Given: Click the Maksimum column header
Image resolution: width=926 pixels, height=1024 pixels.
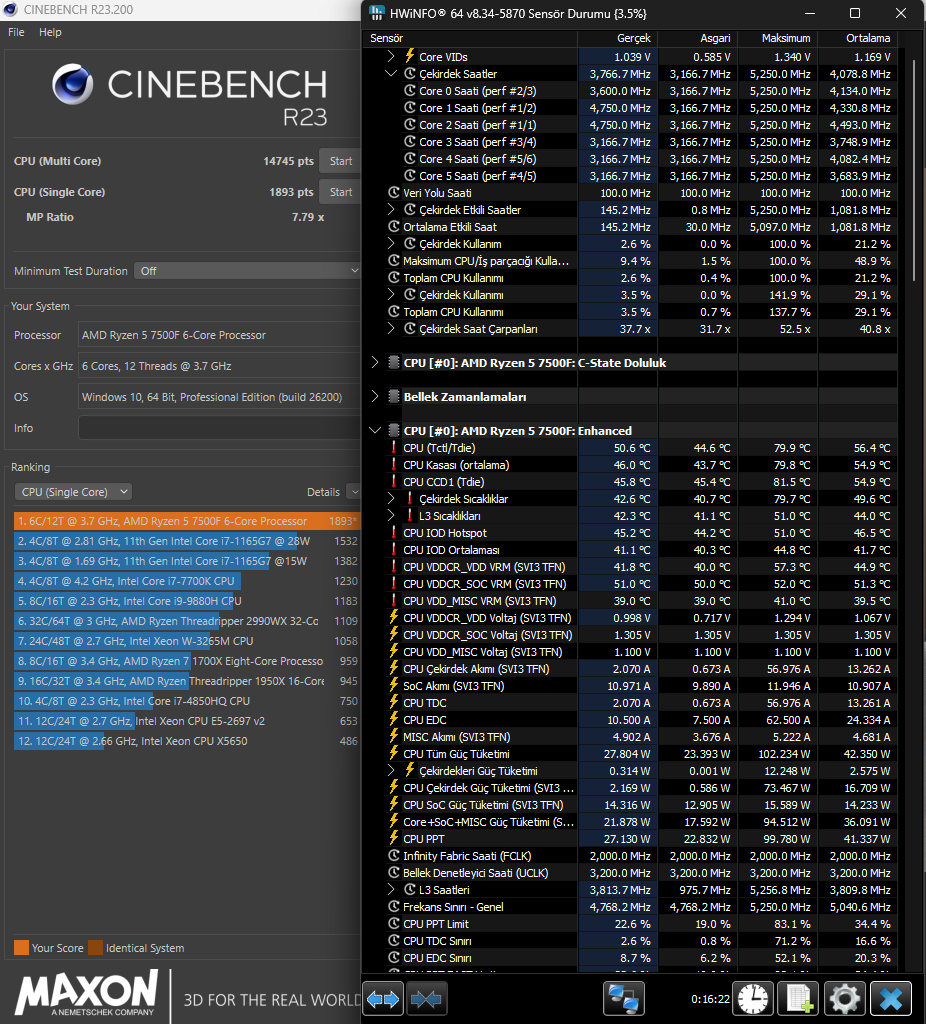Looking at the screenshot, I should [x=777, y=38].
